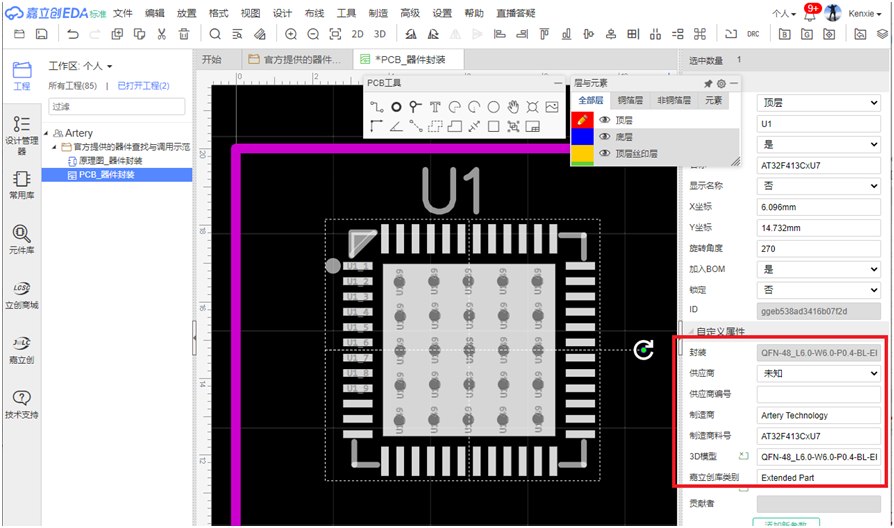Click the DRC check toolbar icon
The width and height of the screenshot is (894, 528).
coord(753,34)
